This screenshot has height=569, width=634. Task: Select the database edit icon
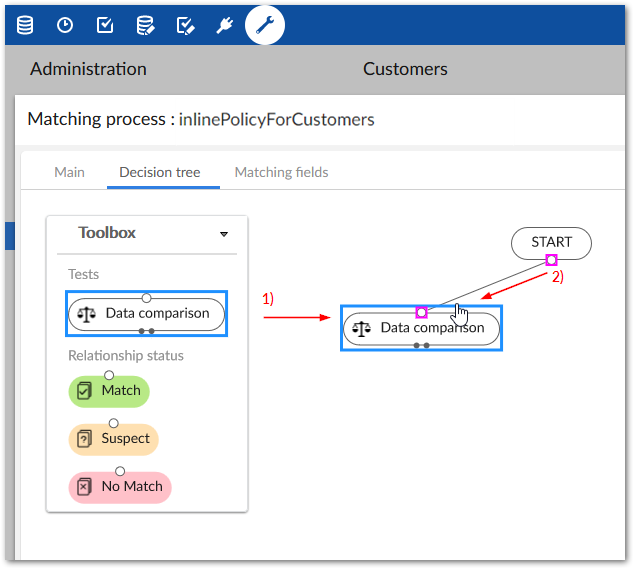(145, 25)
